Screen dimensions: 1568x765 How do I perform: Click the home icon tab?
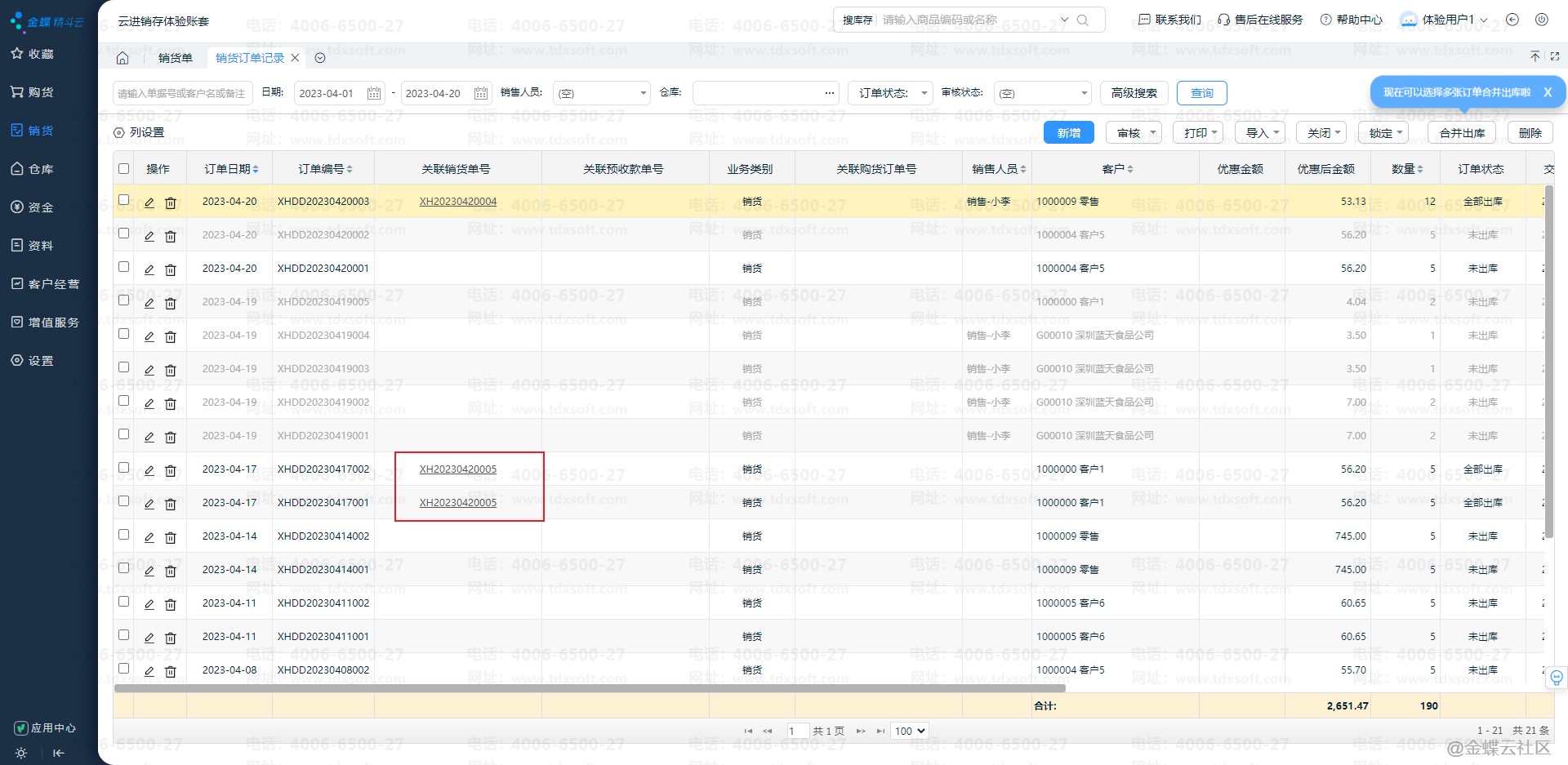point(122,58)
